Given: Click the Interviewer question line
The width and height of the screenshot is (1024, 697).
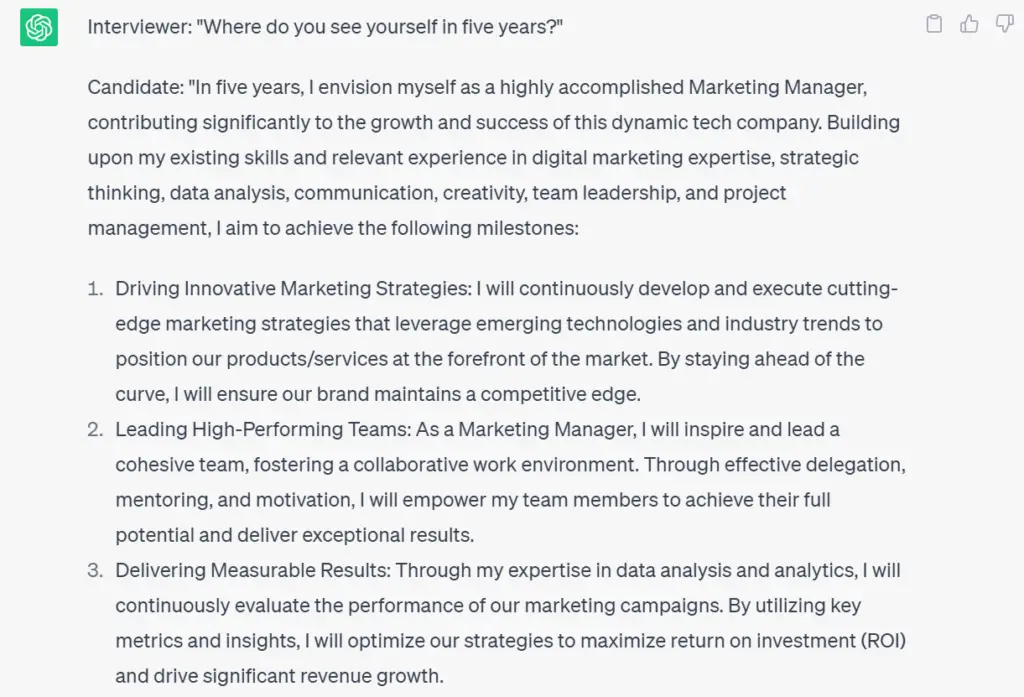Looking at the screenshot, I should tap(325, 27).
